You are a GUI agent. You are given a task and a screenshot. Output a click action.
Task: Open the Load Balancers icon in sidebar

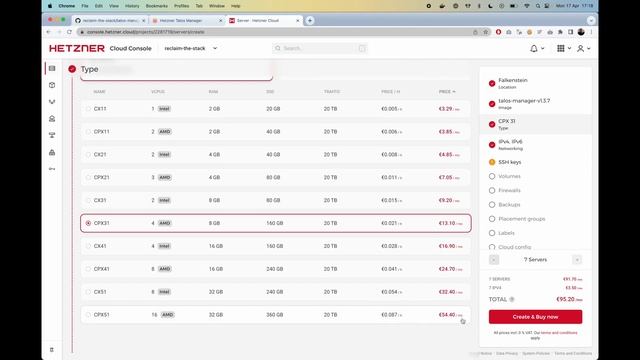click(x=52, y=102)
